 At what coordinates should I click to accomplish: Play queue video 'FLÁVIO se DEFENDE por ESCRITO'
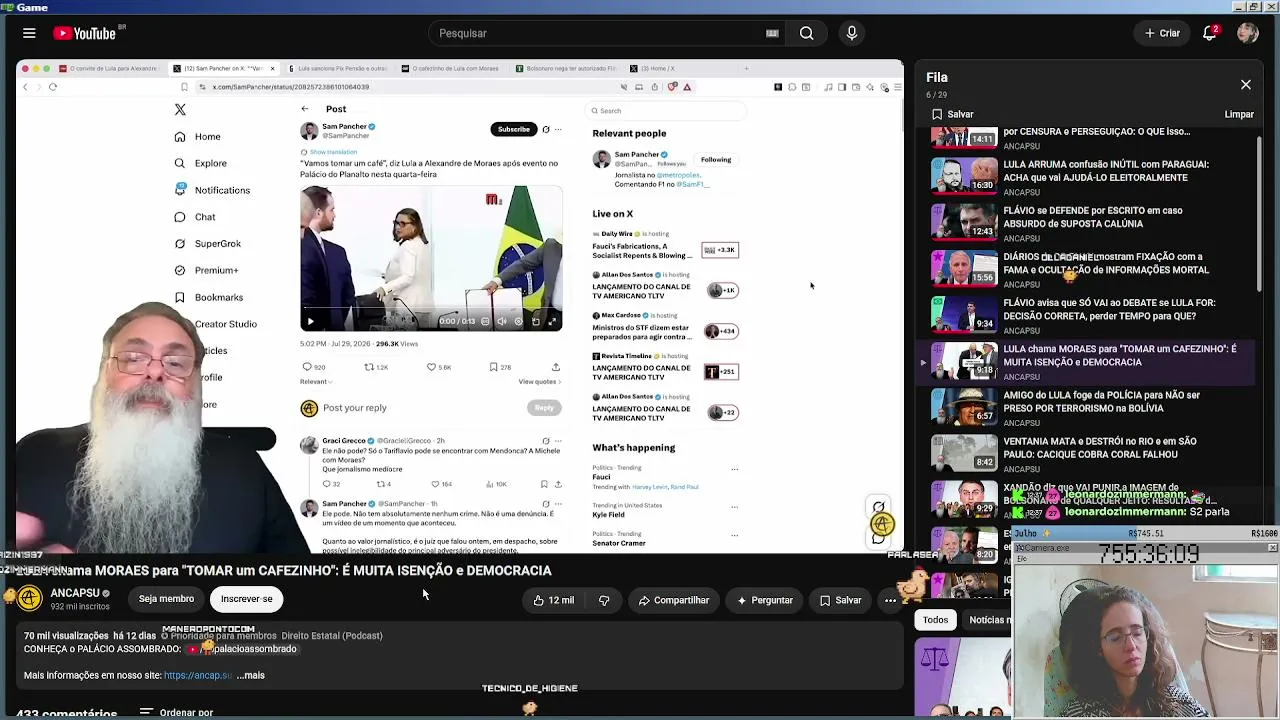[x=1091, y=223]
